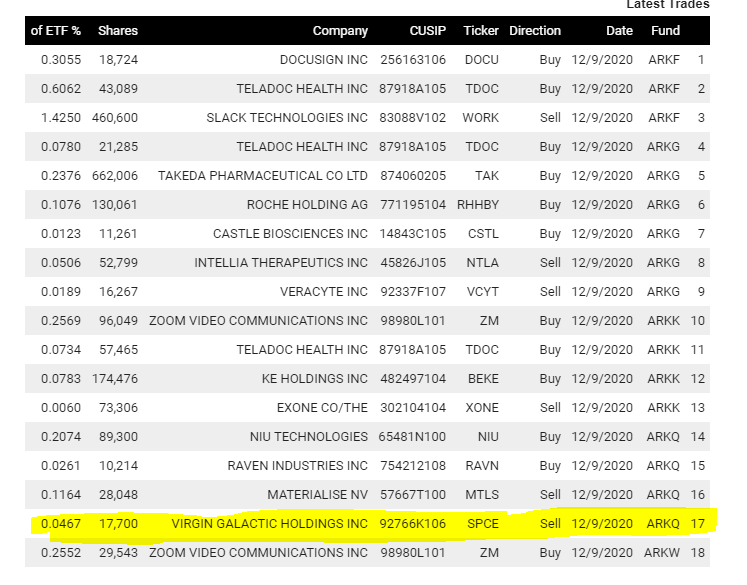The height and width of the screenshot is (585, 747).
Task: Click ROCHE HOLDING AG company name
Action: [307, 205]
